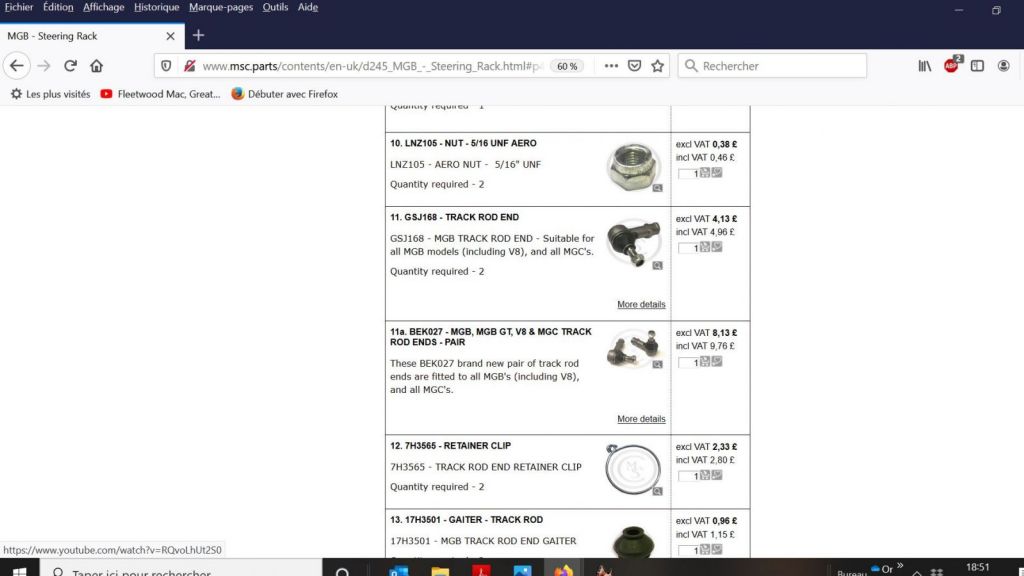
Task: Open the Historique menu
Action: click(x=156, y=7)
